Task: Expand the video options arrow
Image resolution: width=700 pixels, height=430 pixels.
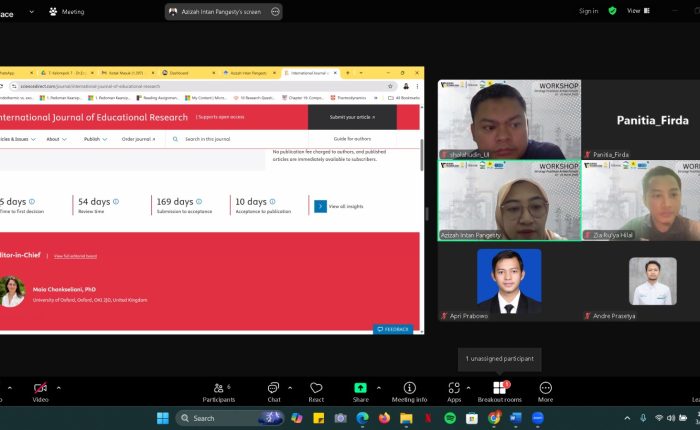Action: (x=58, y=387)
